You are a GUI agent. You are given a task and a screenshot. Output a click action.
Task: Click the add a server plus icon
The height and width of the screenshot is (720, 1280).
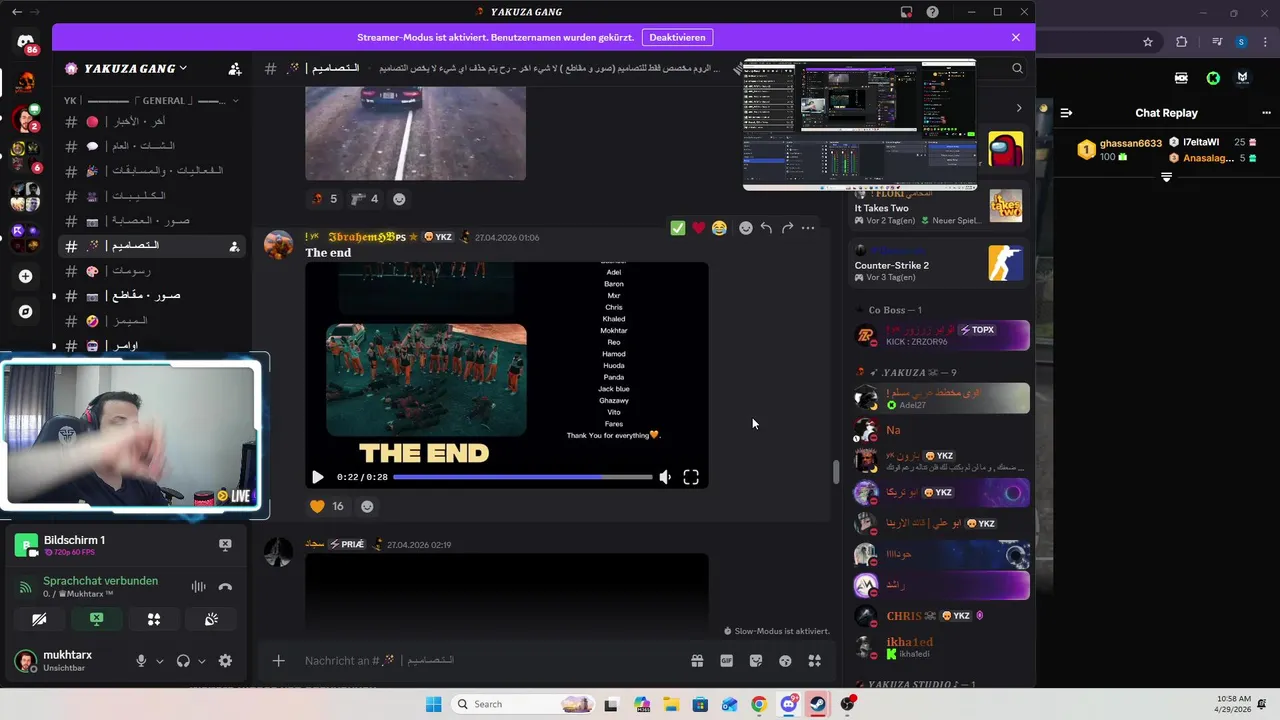pyautogui.click(x=26, y=276)
